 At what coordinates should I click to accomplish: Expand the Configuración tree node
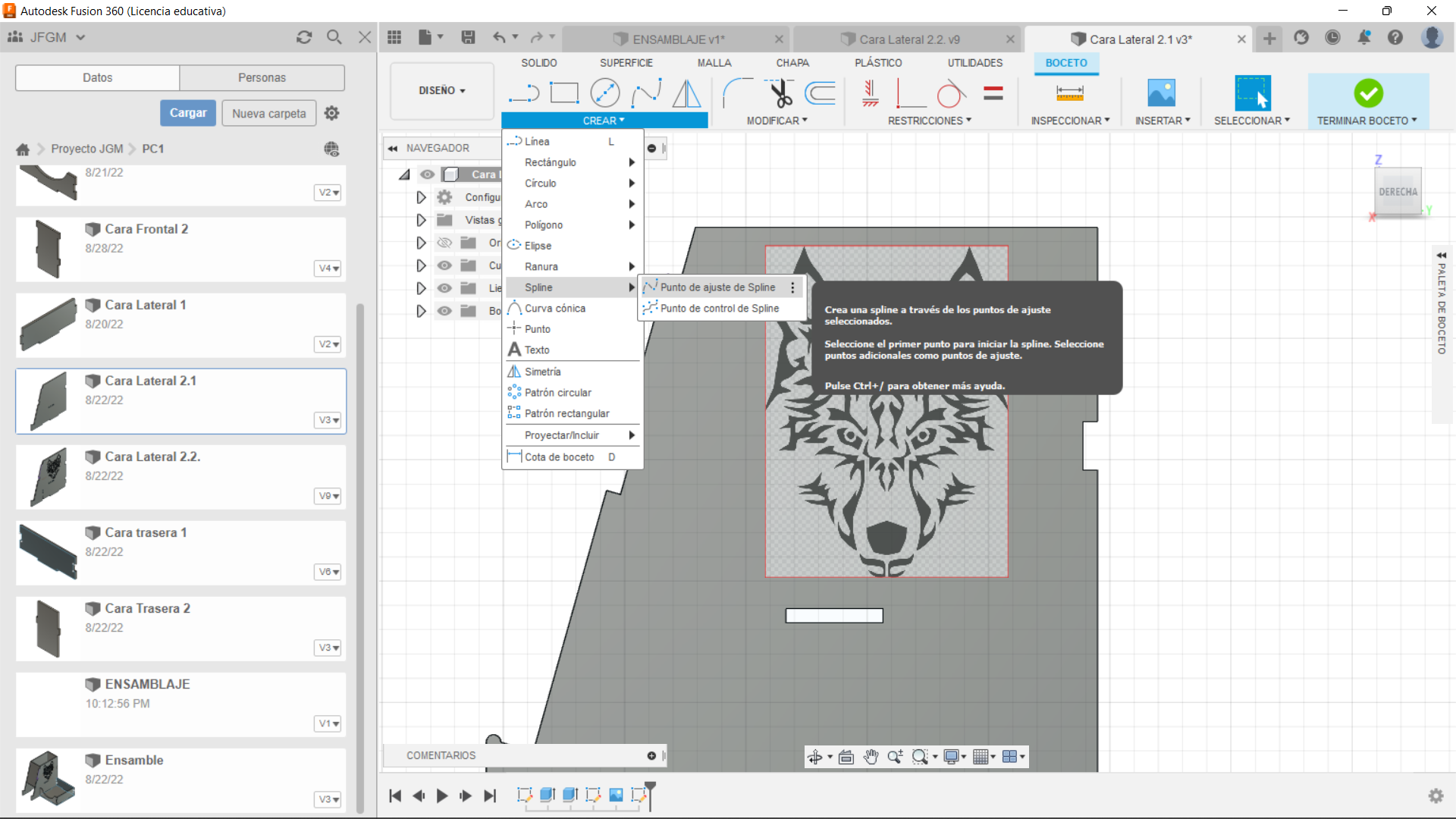pyautogui.click(x=421, y=197)
